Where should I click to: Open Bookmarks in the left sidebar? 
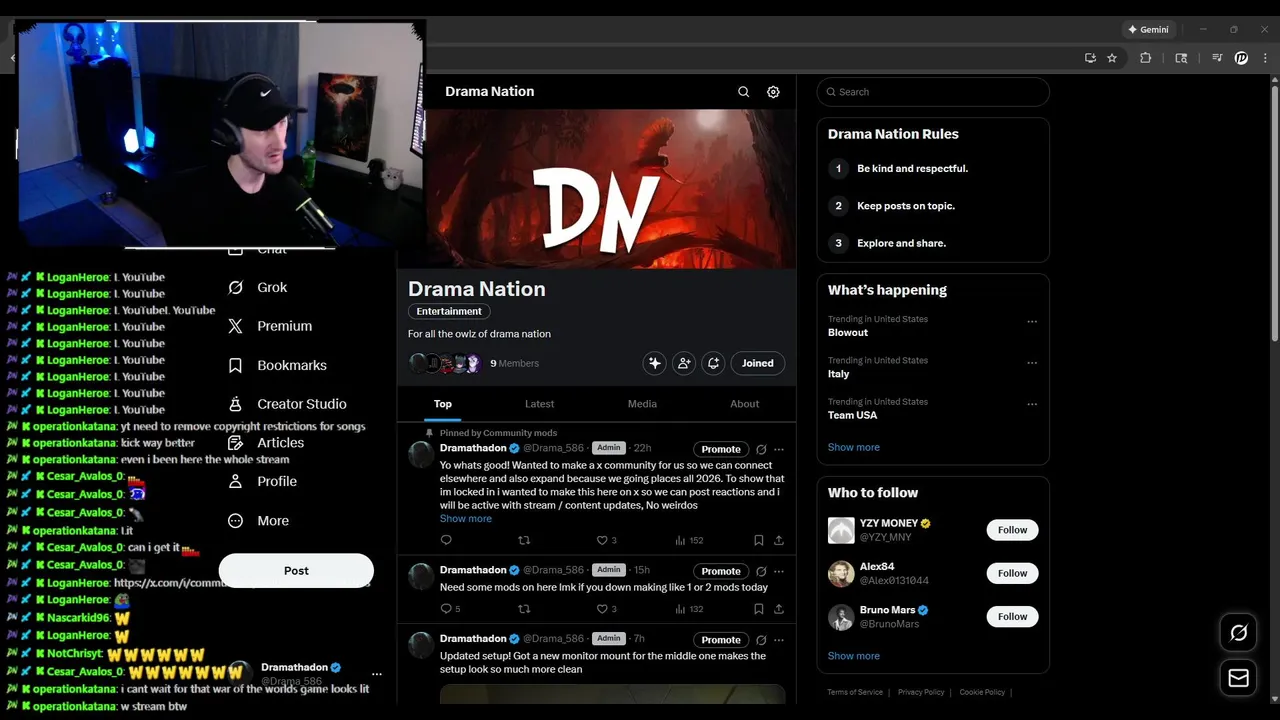[278, 365]
